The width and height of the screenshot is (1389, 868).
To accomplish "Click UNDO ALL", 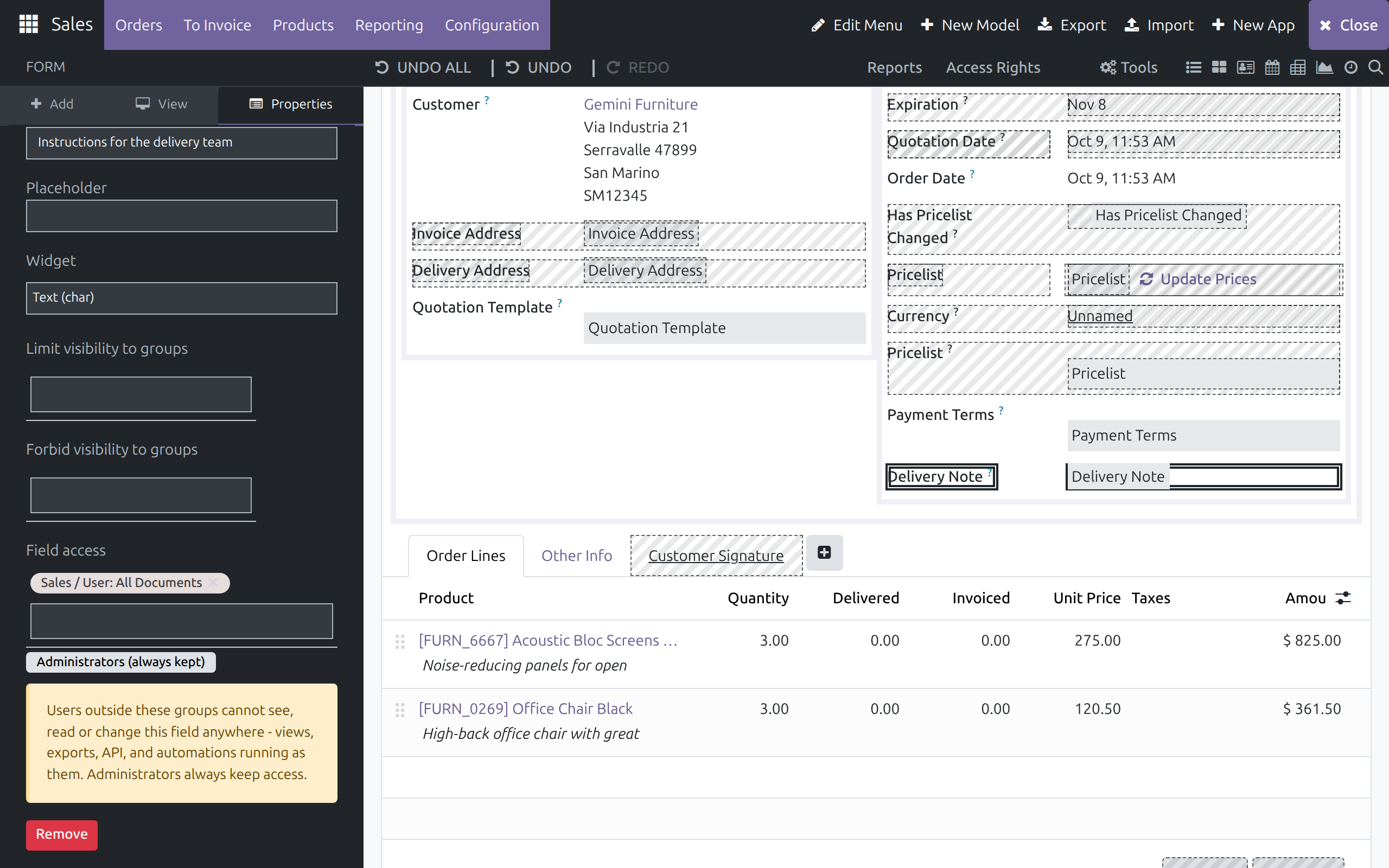I will (x=423, y=67).
